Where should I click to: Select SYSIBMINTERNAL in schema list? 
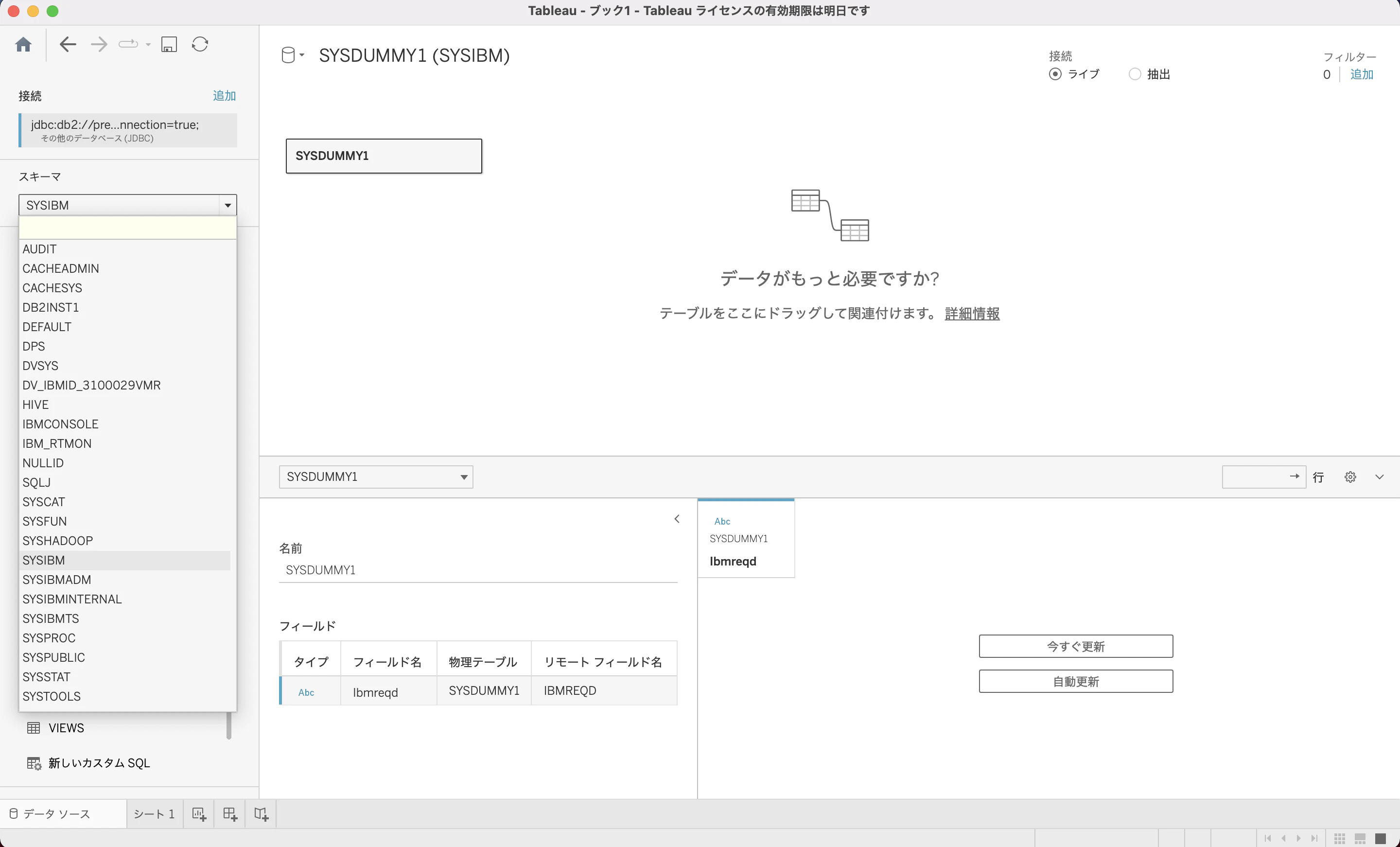tap(126, 599)
